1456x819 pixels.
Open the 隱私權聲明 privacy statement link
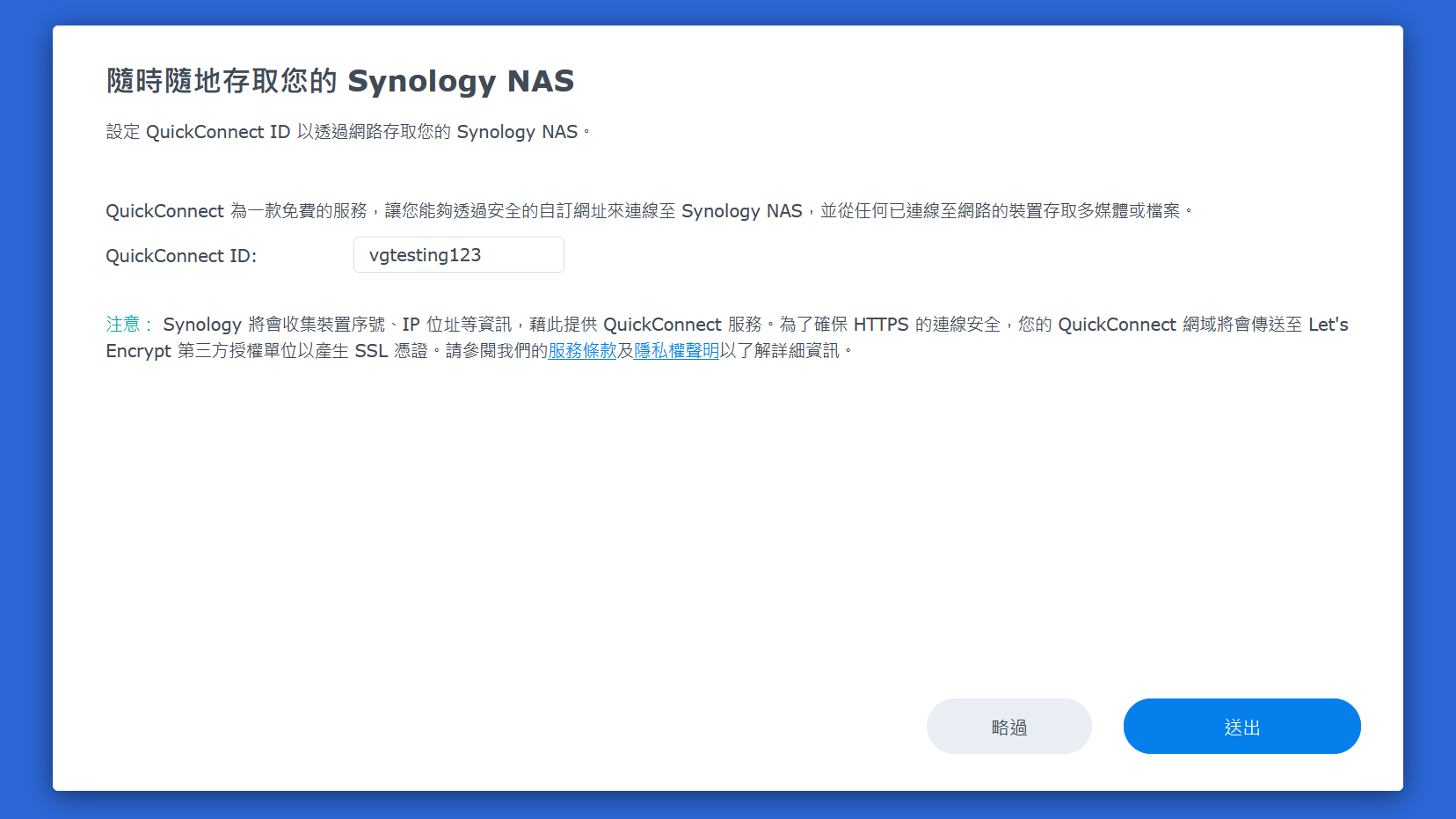[x=676, y=351]
